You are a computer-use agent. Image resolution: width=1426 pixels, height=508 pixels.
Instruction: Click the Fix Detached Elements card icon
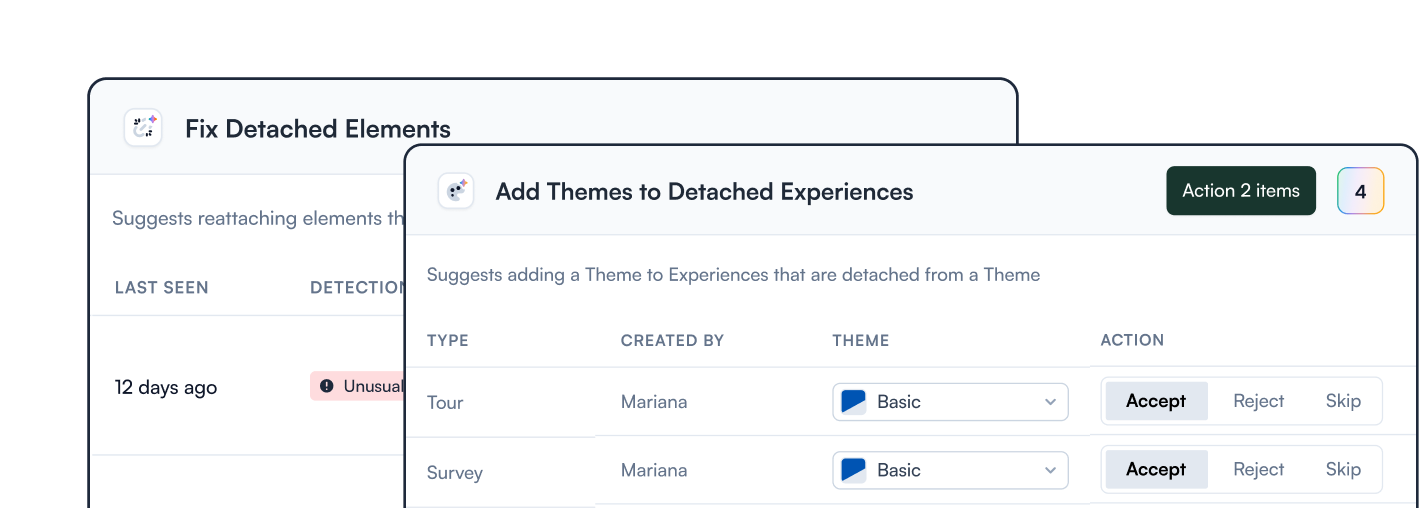coord(143,128)
